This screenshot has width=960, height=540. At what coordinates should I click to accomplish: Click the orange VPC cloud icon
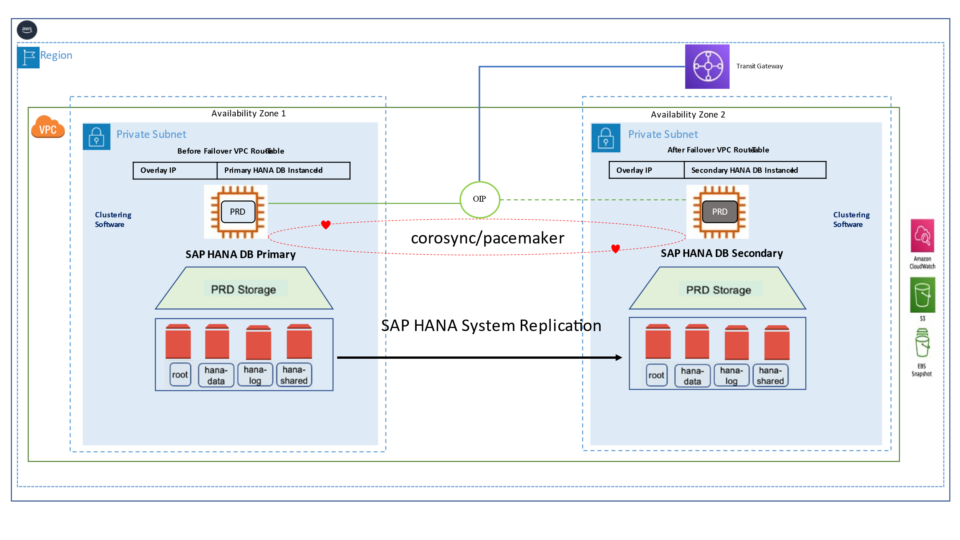point(45,127)
